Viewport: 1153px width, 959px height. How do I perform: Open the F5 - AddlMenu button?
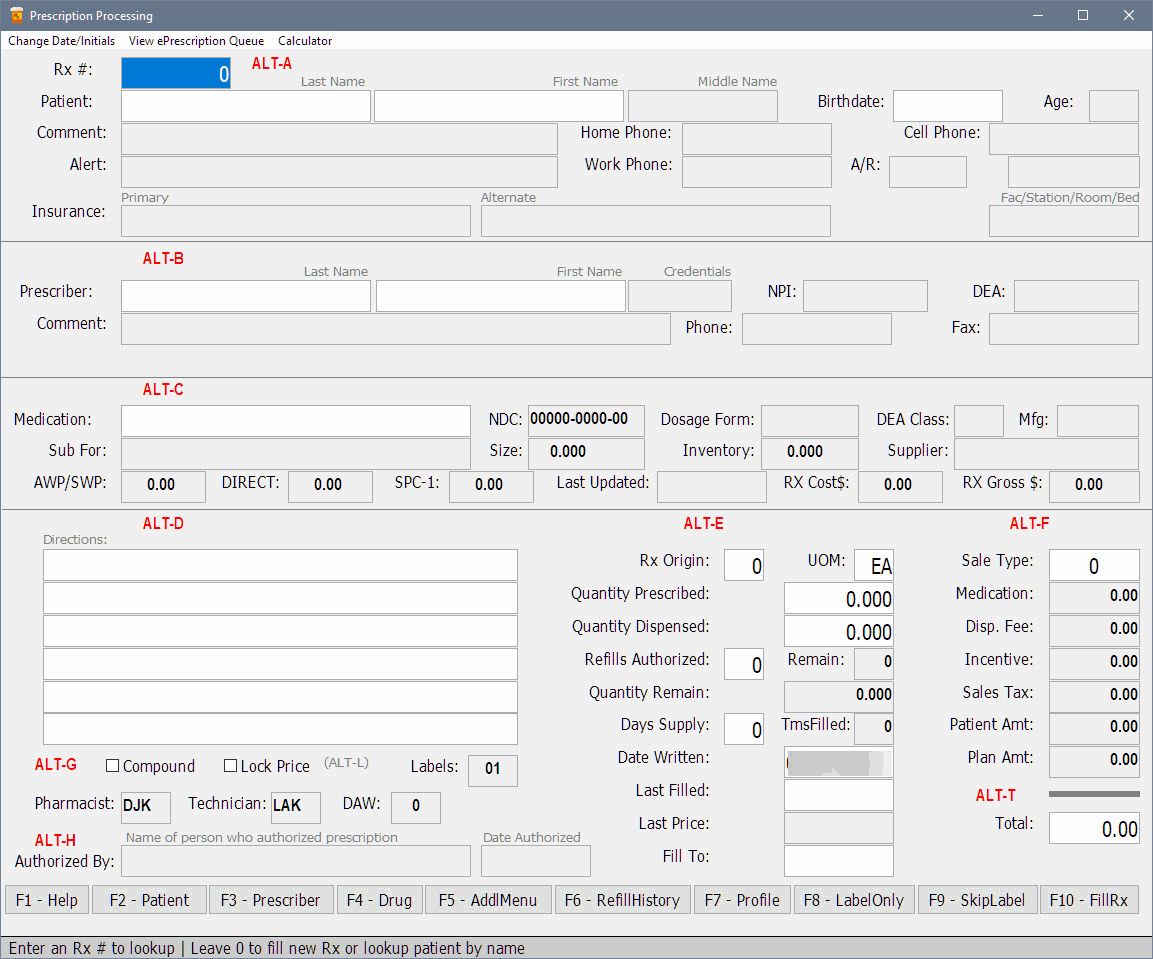pos(488,899)
